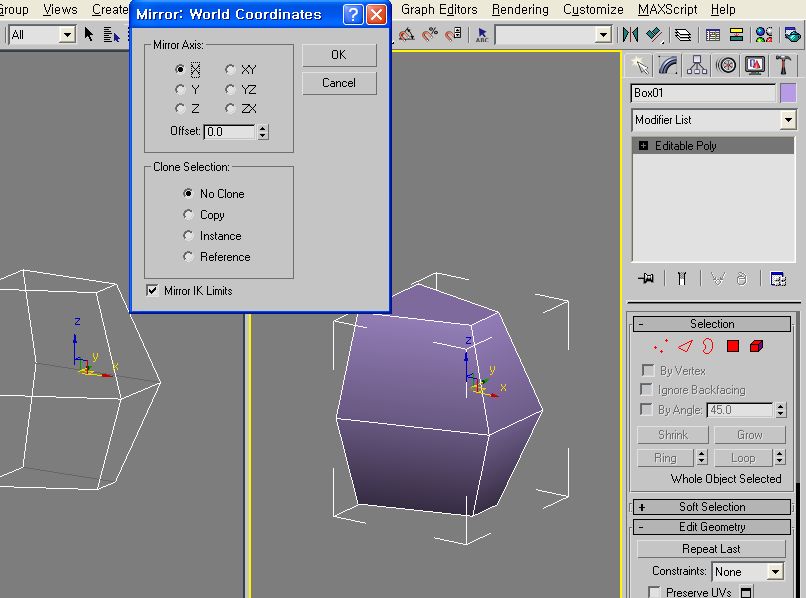The image size is (806, 598).
Task: Select Element sub-object level icon
Action: (756, 347)
